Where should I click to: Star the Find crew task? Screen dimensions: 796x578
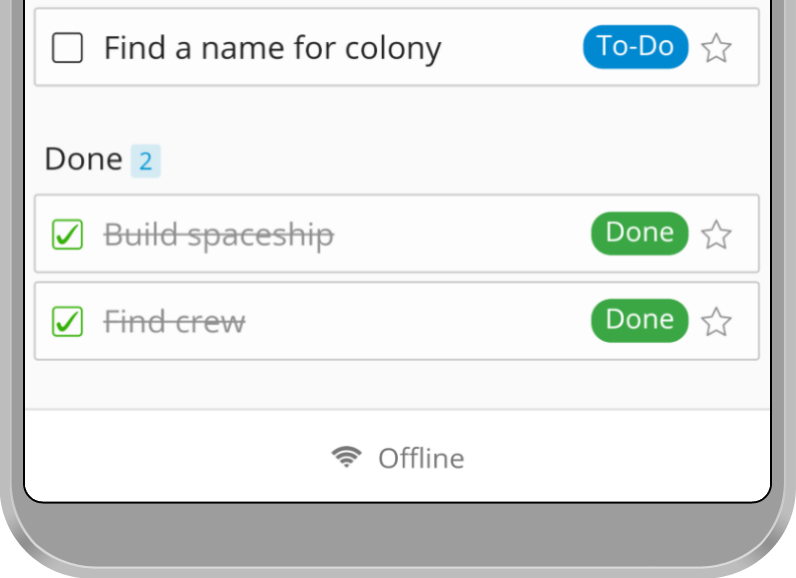point(716,321)
